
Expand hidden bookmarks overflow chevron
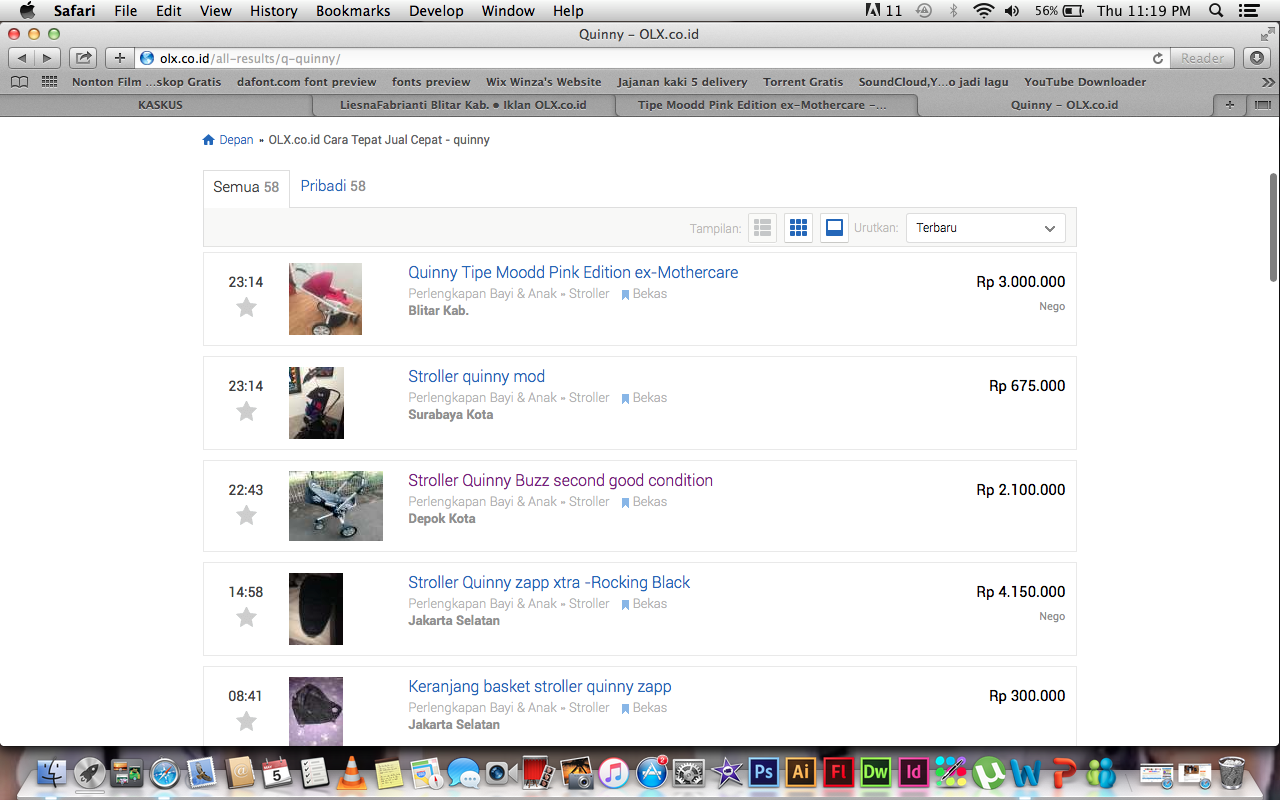1268,82
